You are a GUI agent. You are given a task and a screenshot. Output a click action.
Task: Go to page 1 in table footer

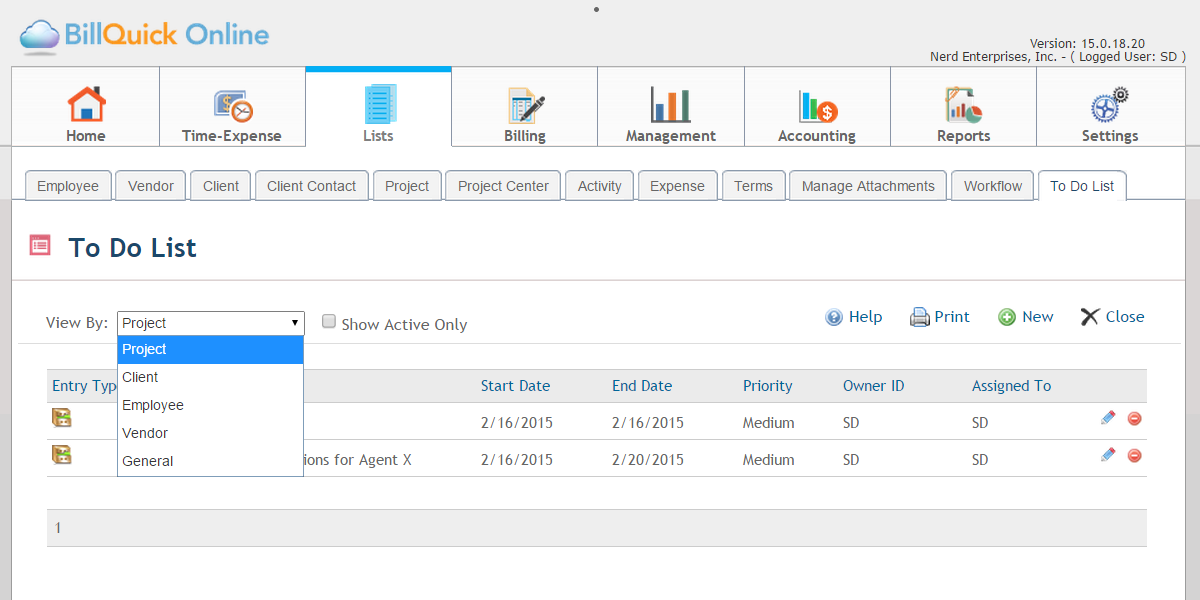point(58,528)
